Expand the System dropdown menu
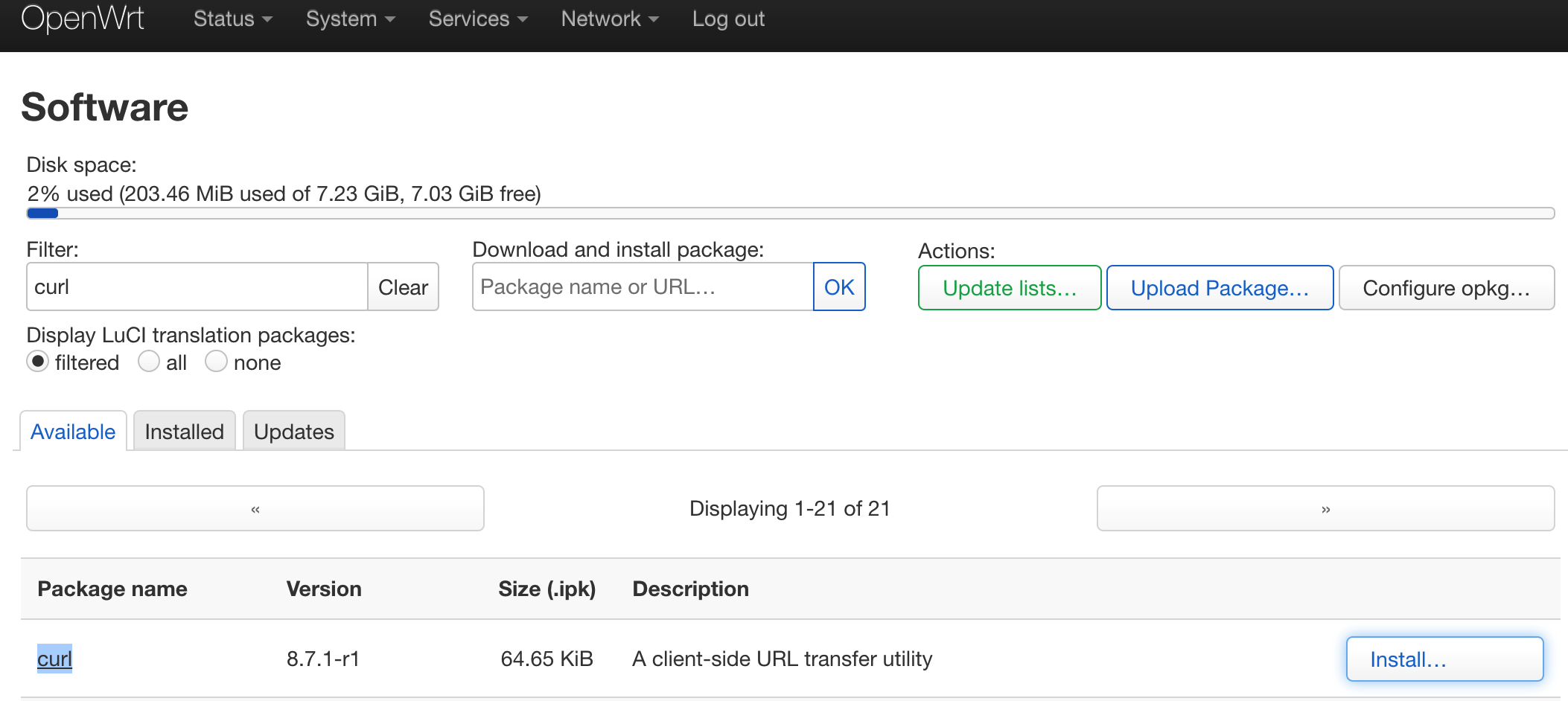Image resolution: width=1568 pixels, height=701 pixels. click(350, 19)
